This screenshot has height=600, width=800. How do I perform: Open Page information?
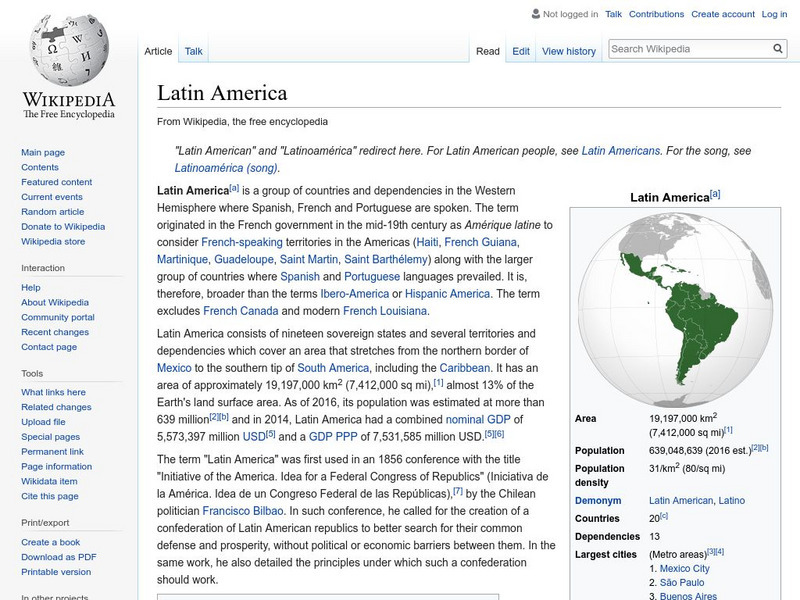pos(57,466)
